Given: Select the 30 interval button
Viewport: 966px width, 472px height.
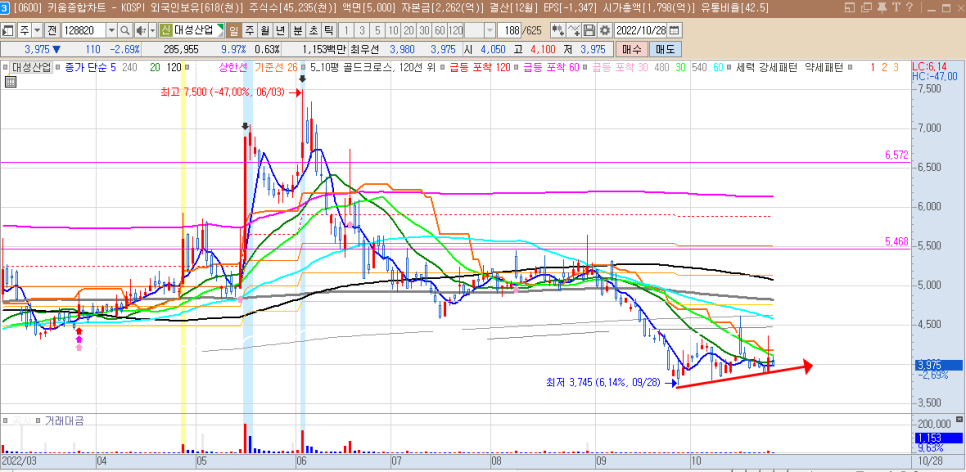Looking at the screenshot, I should (x=424, y=30).
